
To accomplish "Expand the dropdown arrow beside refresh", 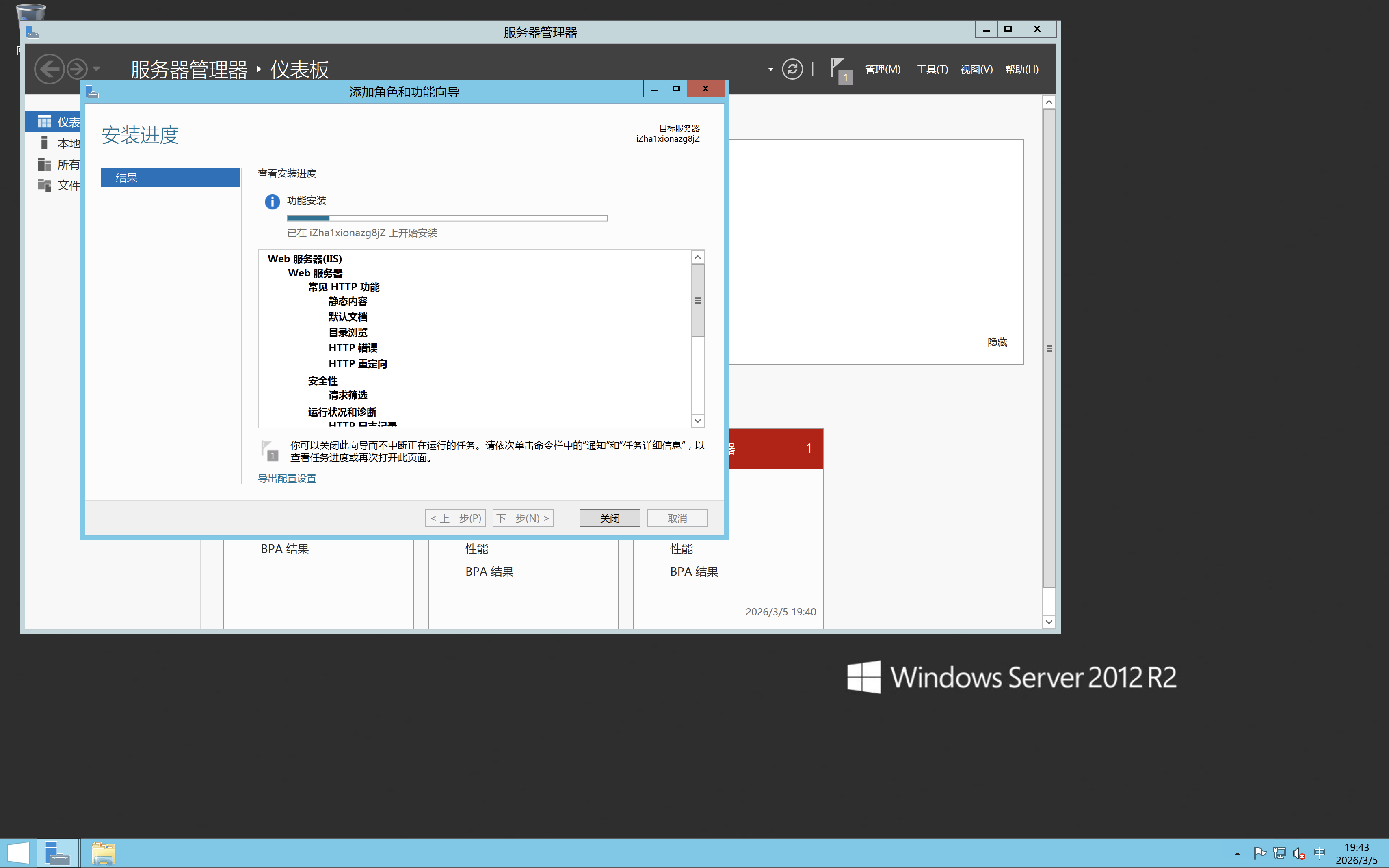I will 770,69.
